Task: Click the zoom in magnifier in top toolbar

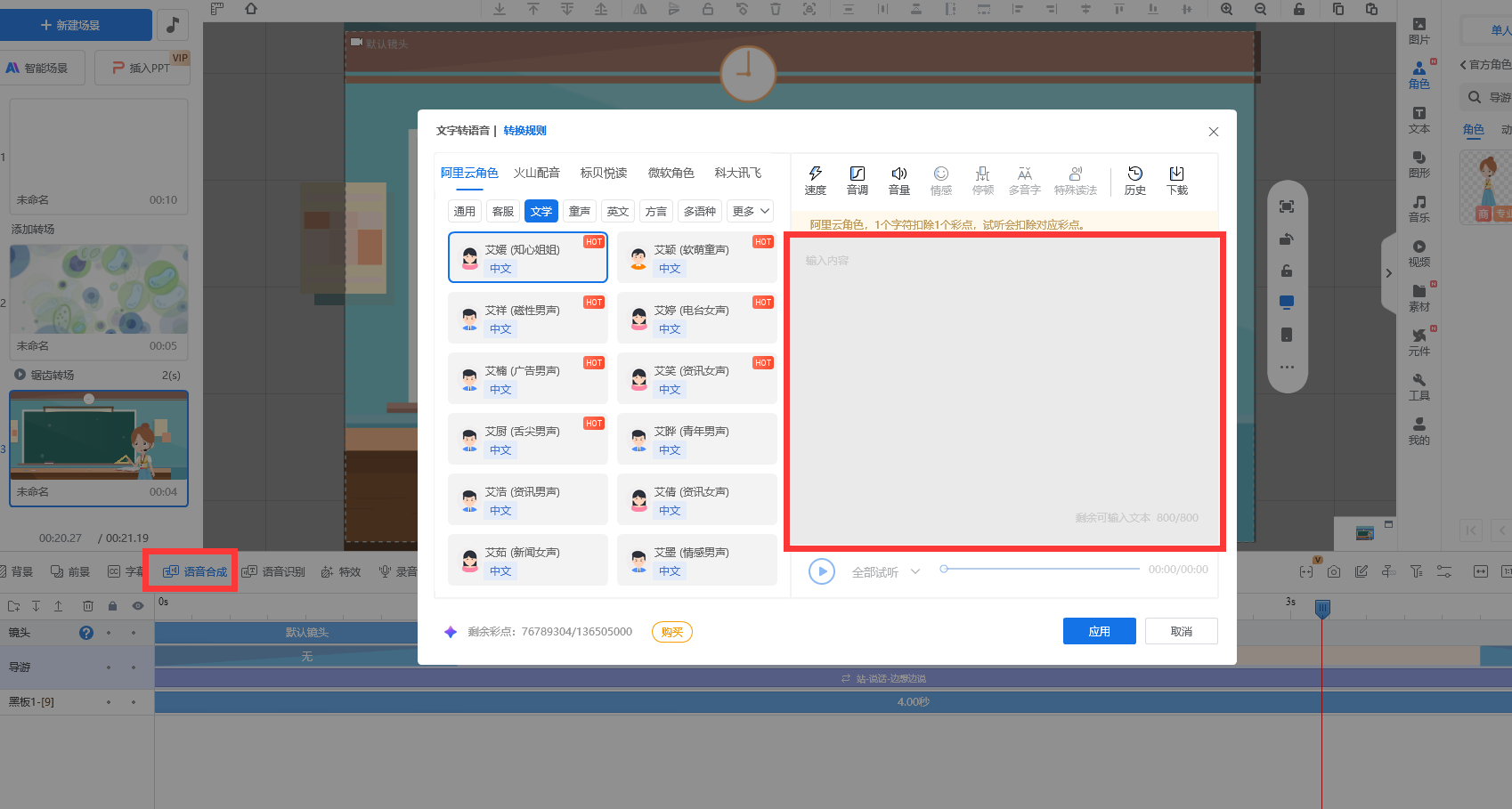Action: coord(1226,9)
